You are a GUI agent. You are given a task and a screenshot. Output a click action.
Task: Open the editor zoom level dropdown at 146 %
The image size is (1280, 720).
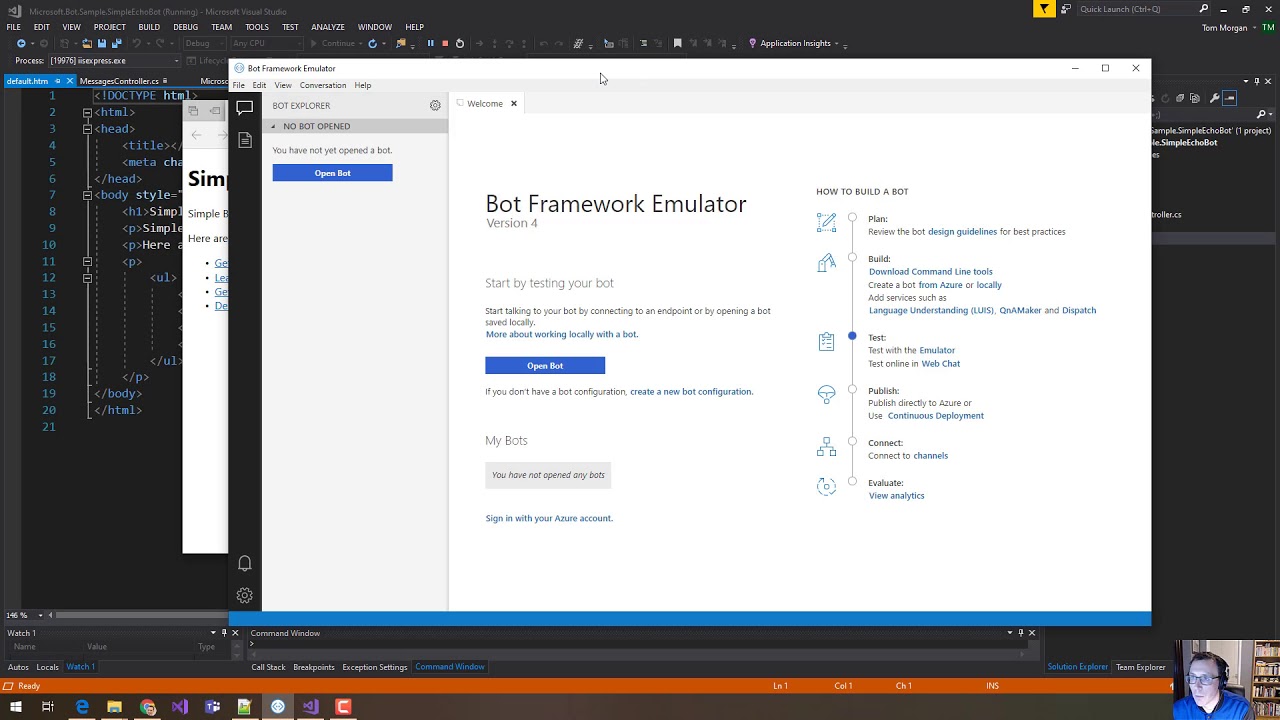tap(41, 615)
